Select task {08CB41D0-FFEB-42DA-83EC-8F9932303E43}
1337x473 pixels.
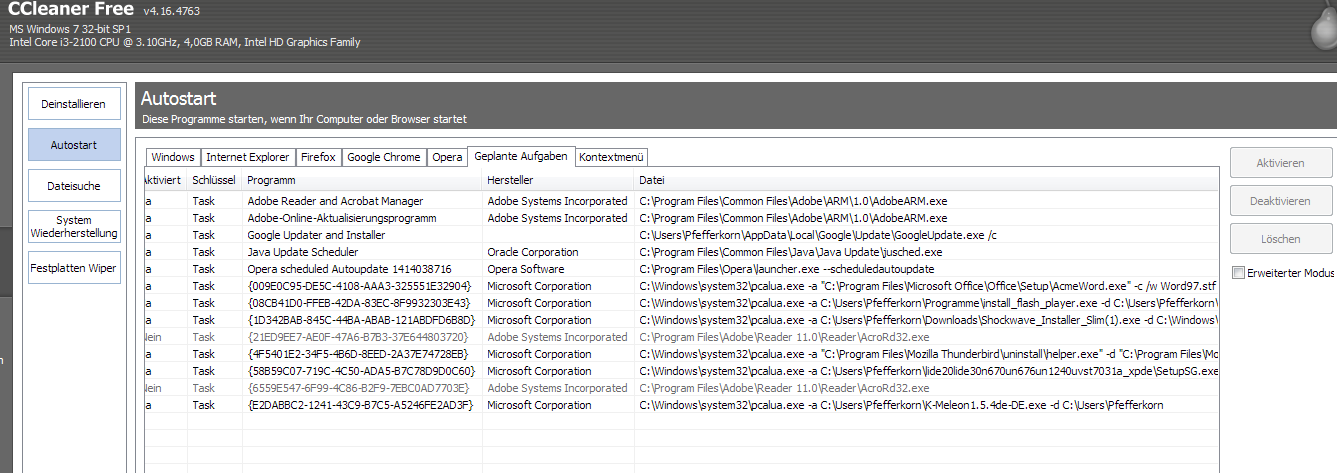pyautogui.click(x=681, y=303)
